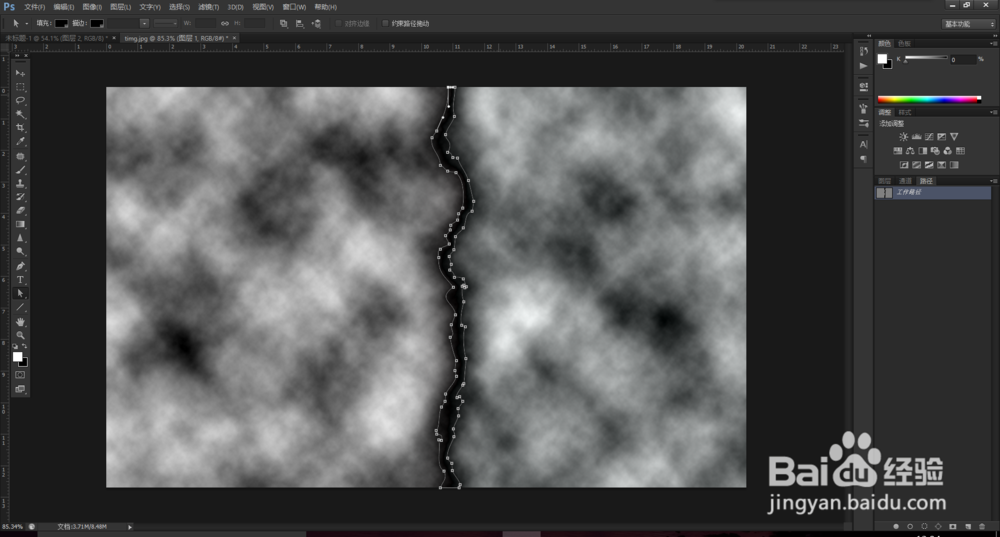
Task: Switch to the 通道 tab
Action: coord(904,181)
